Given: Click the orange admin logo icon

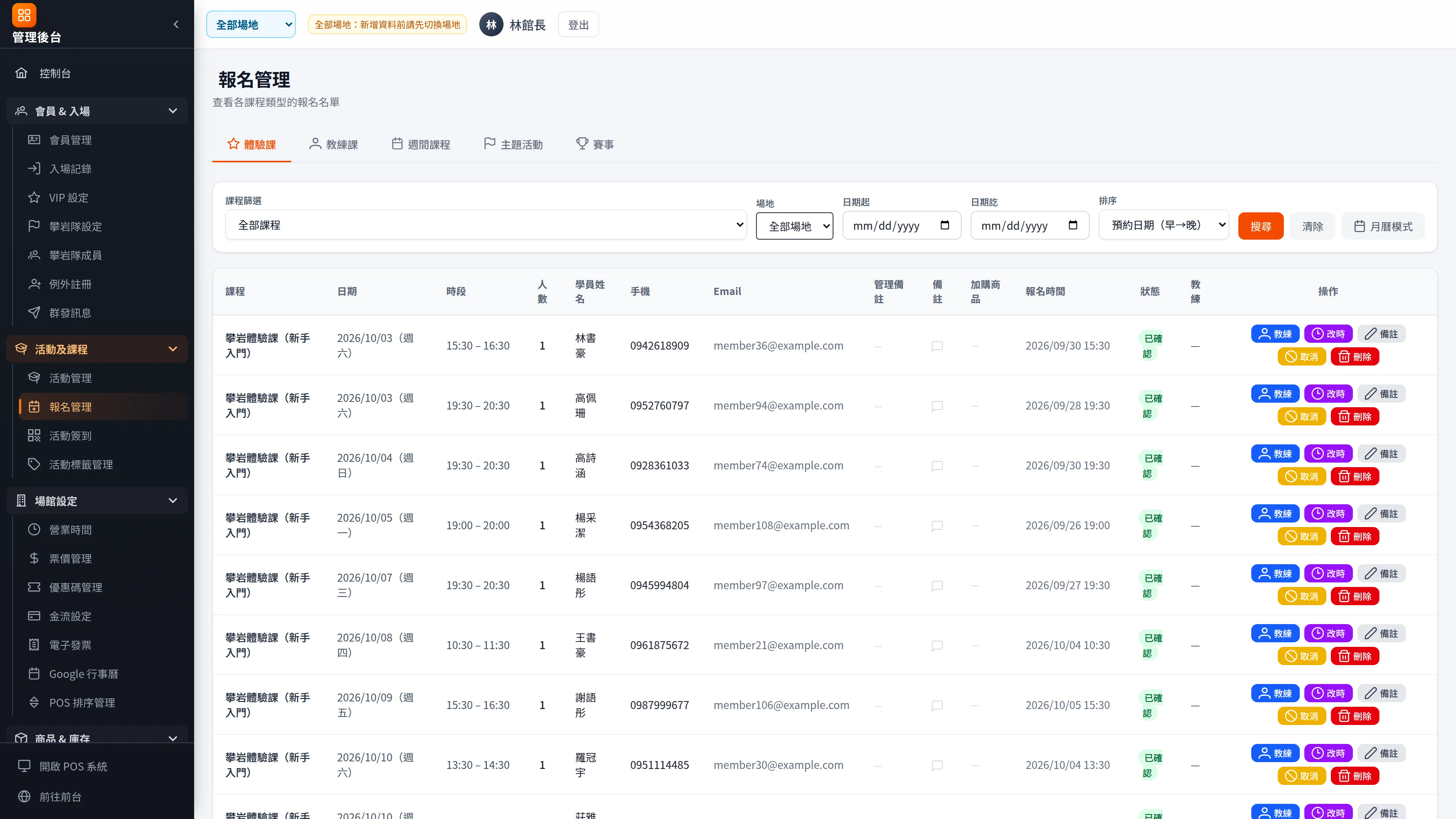Looking at the screenshot, I should coord(24,15).
